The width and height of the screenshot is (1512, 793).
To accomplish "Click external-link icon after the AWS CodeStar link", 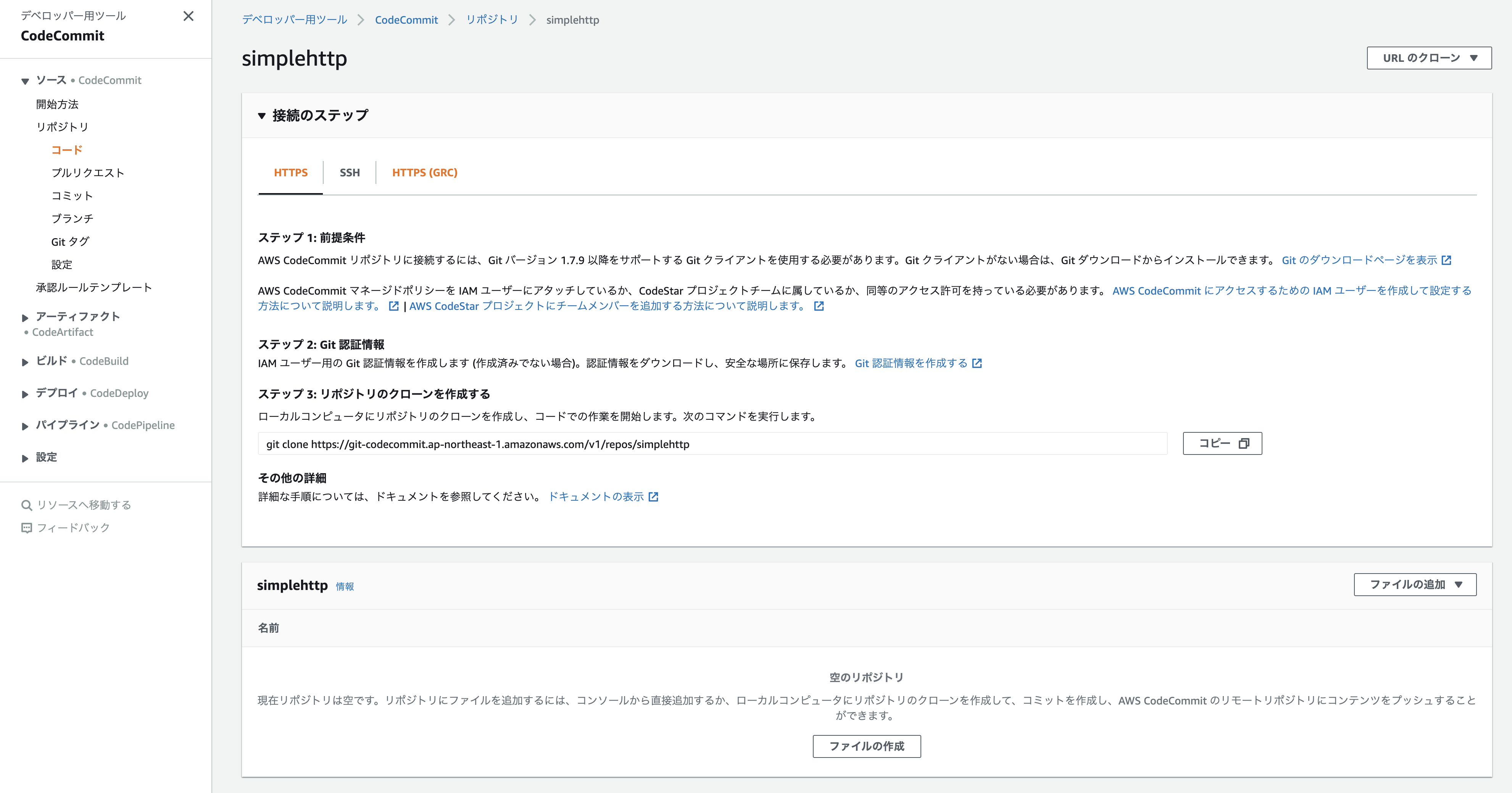I will (819, 306).
